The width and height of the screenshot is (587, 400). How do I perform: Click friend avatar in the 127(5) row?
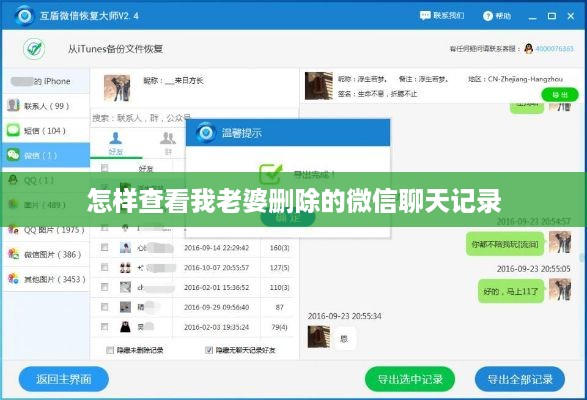(x=125, y=267)
